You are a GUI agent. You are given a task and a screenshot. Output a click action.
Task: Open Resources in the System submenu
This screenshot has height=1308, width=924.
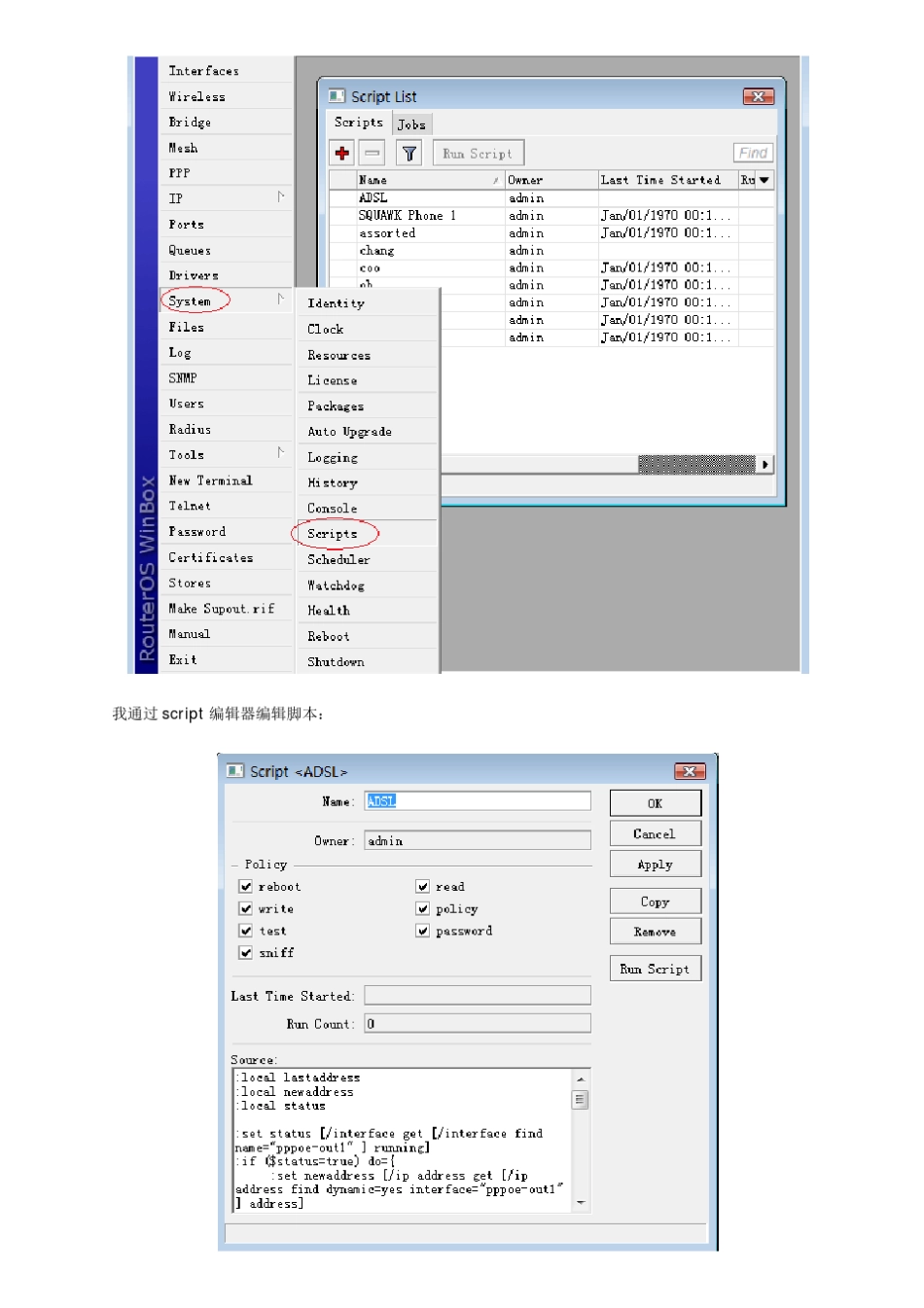367,355
